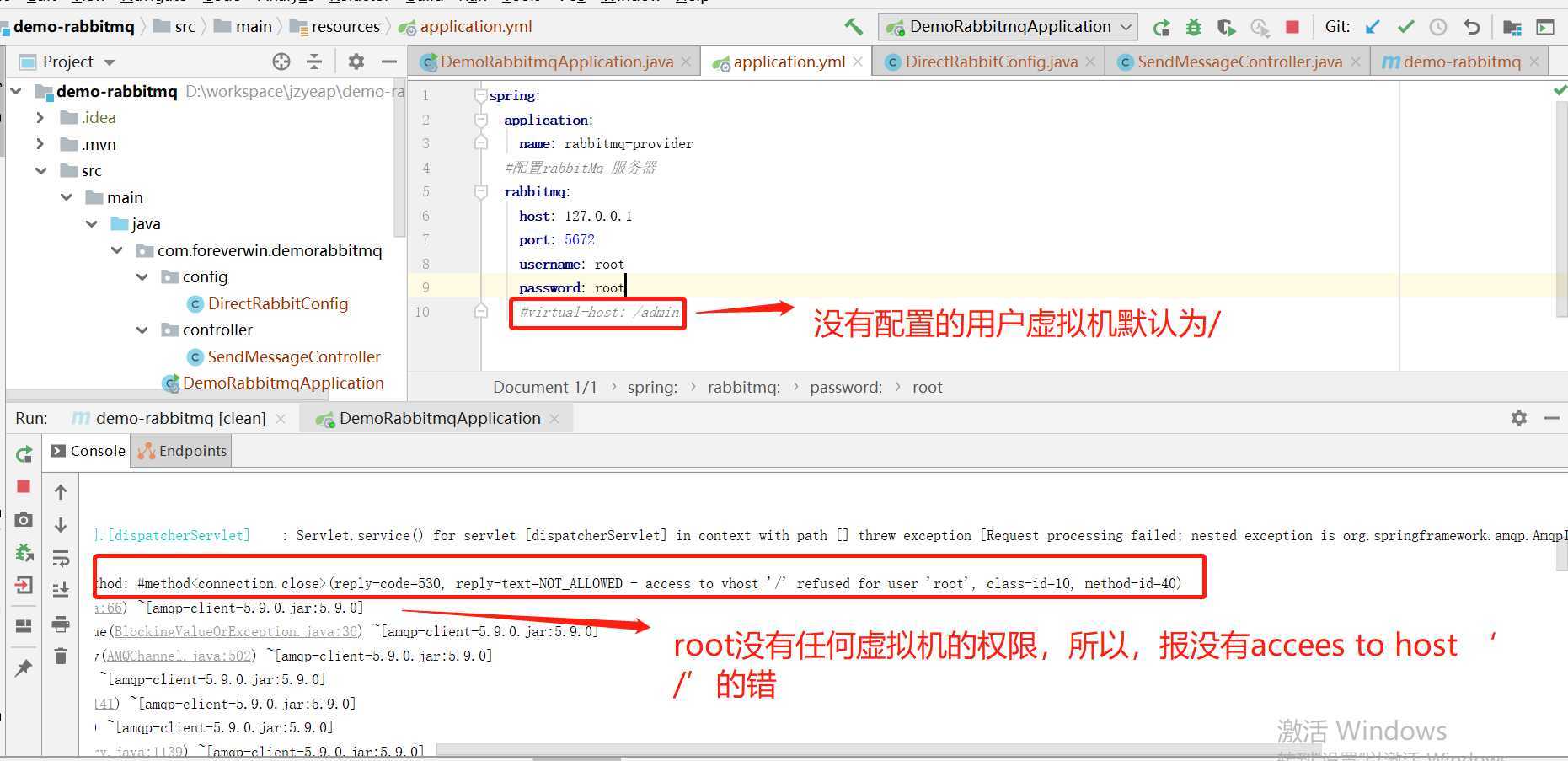Open Run panel settings gear
Screen dimensions: 1568x761
(1519, 418)
